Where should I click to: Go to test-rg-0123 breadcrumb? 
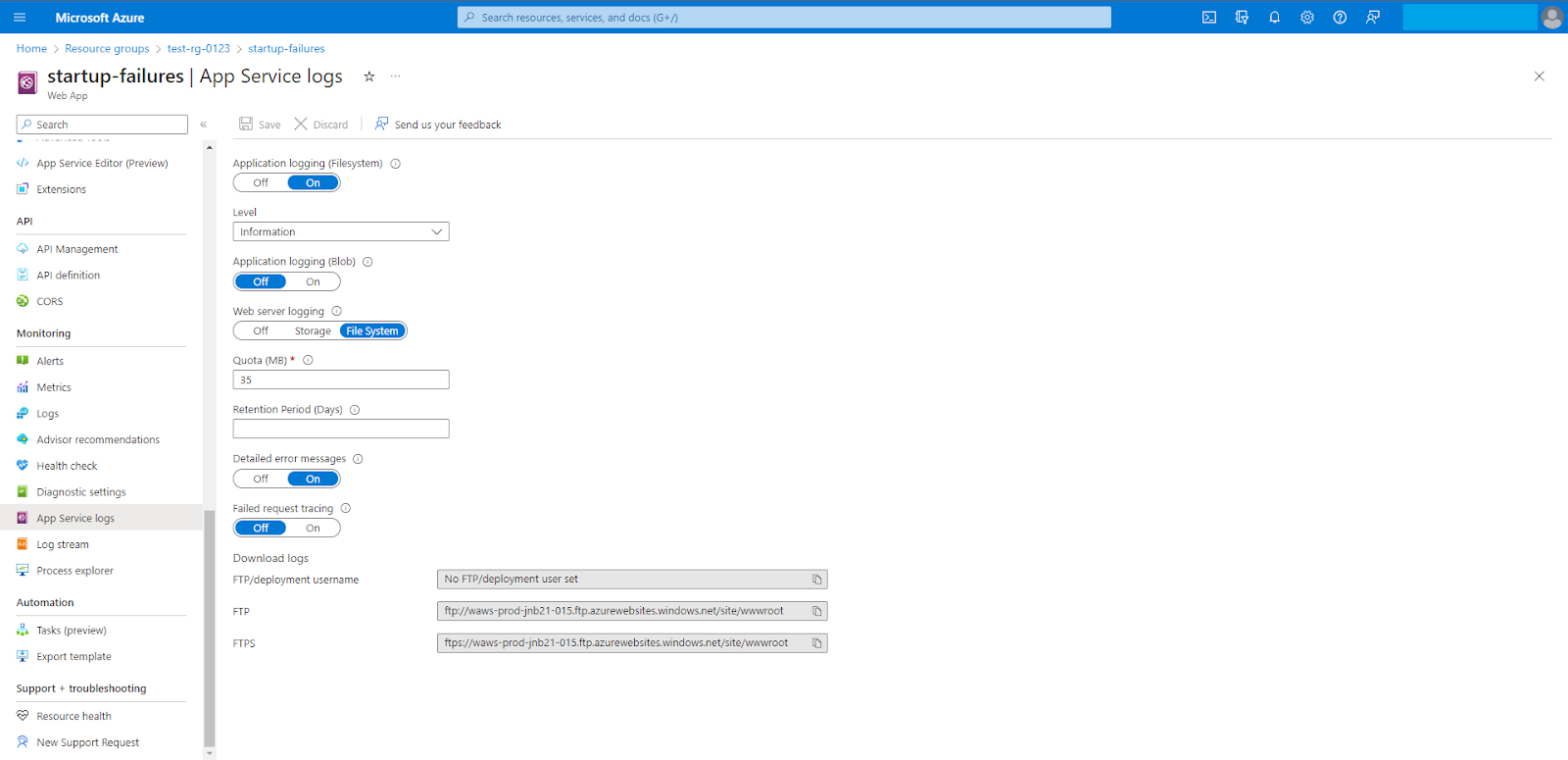click(x=199, y=48)
